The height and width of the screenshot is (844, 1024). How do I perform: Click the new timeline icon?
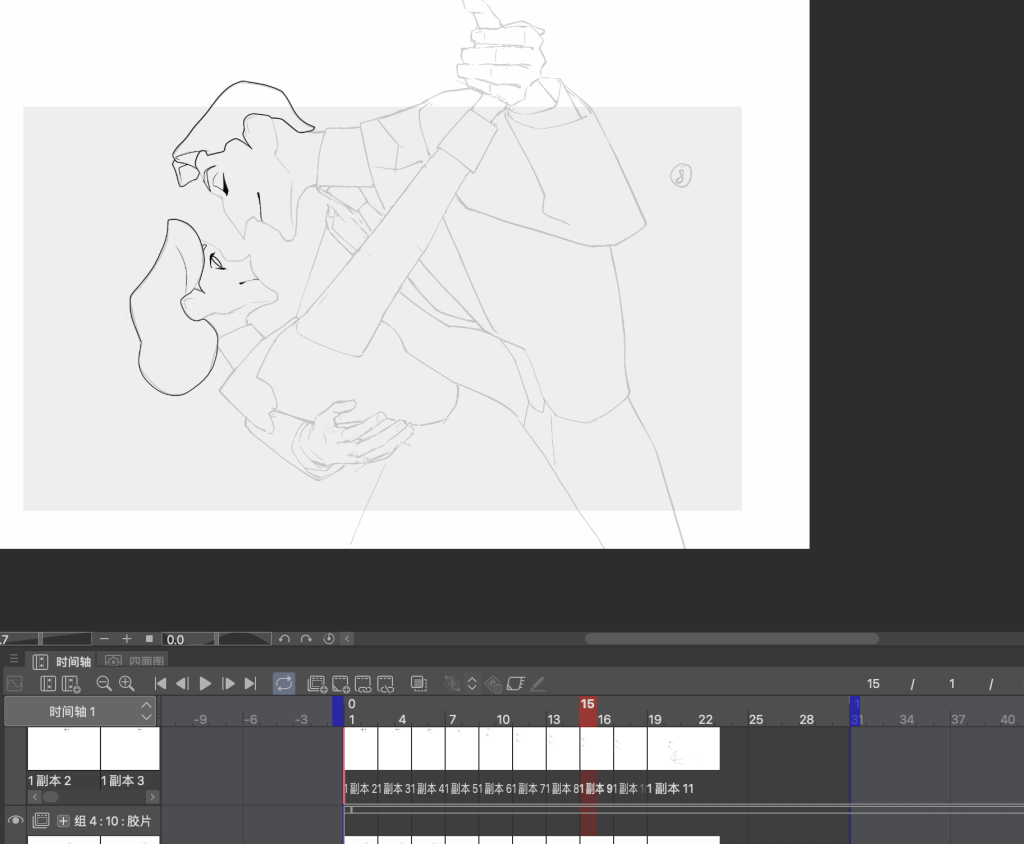coord(48,684)
